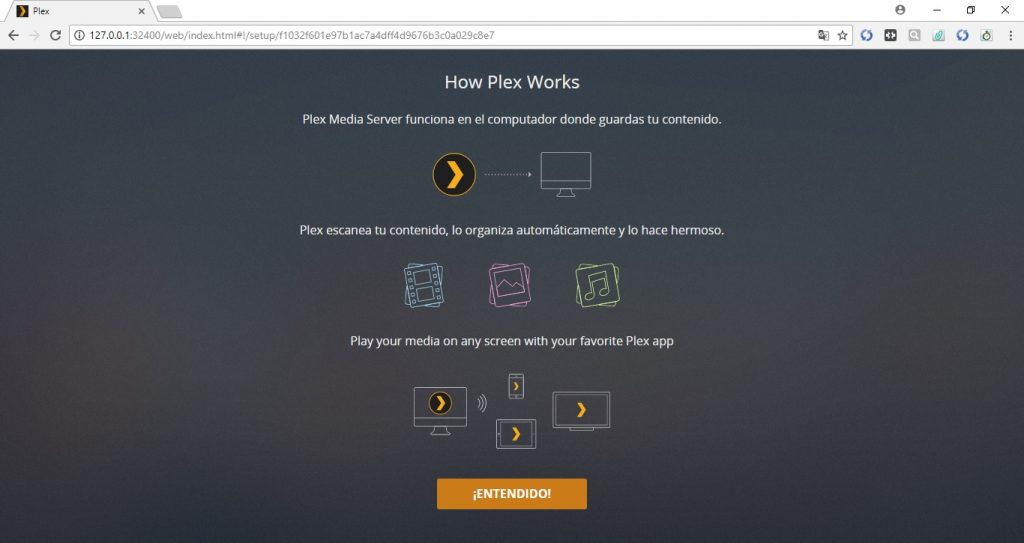Image resolution: width=1024 pixels, height=543 pixels.
Task: Select the green music note icon
Action: coord(597,285)
